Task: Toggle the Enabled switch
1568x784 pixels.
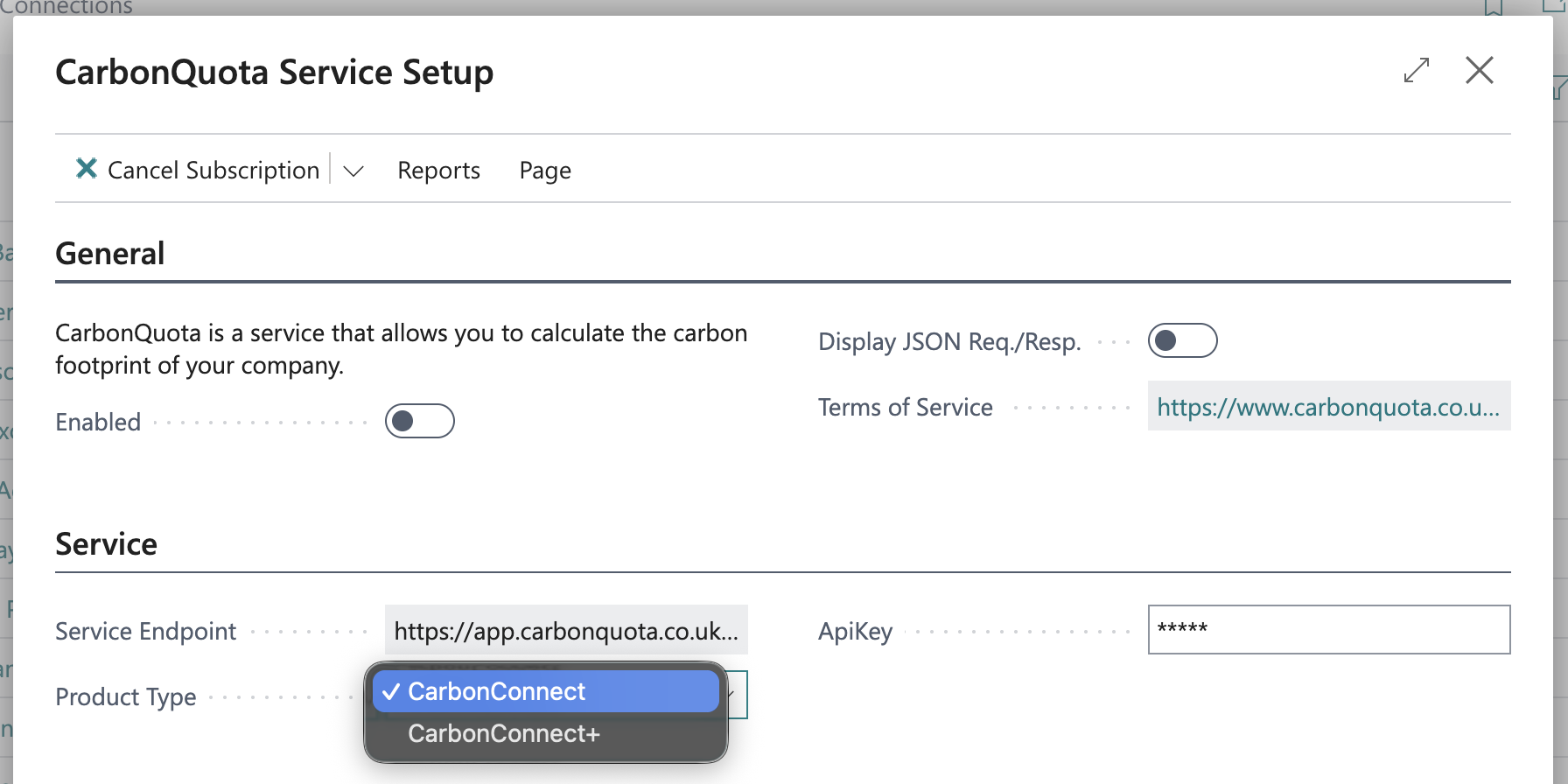Action: [420, 421]
